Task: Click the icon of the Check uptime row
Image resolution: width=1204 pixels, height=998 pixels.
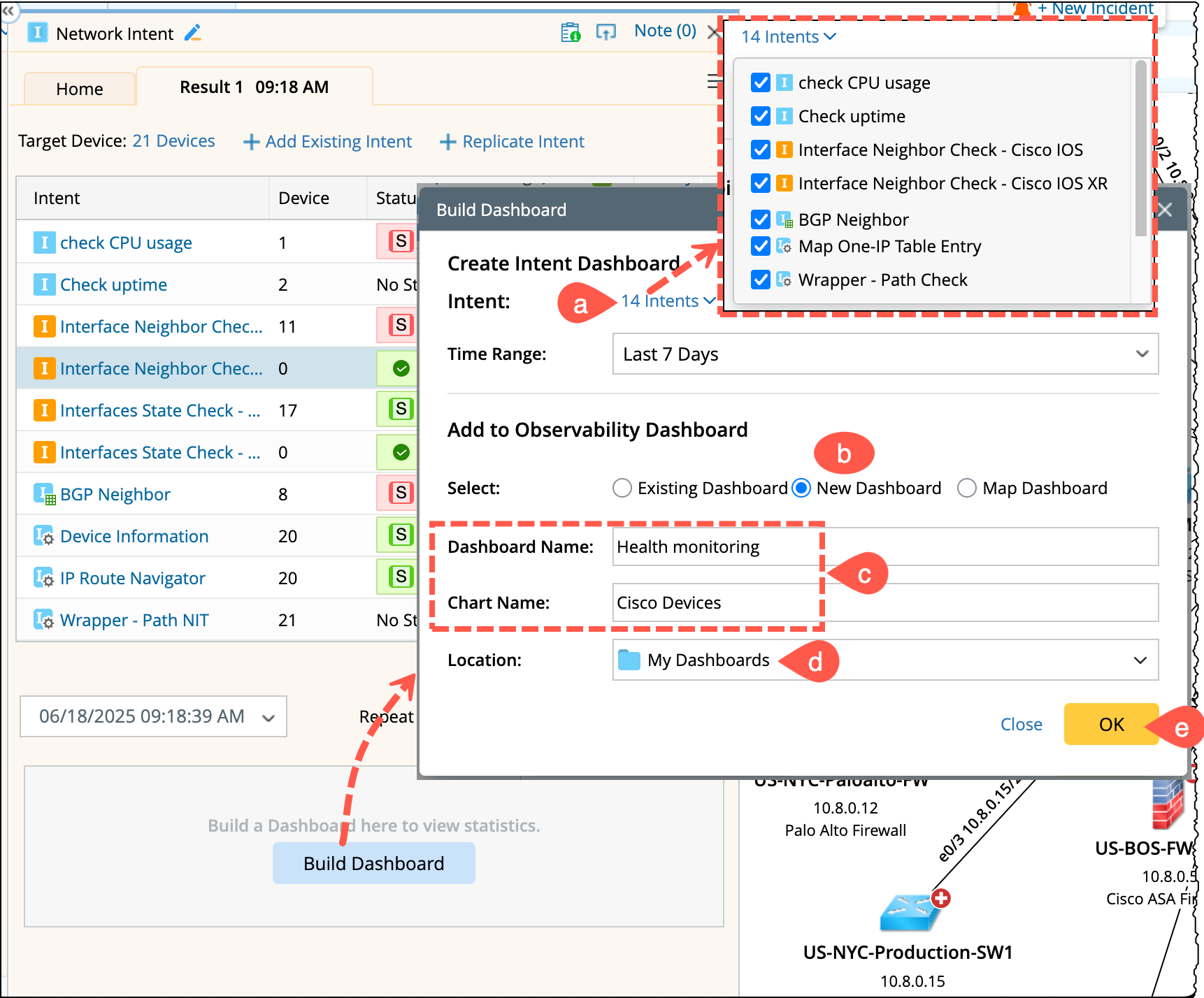Action: tap(44, 284)
